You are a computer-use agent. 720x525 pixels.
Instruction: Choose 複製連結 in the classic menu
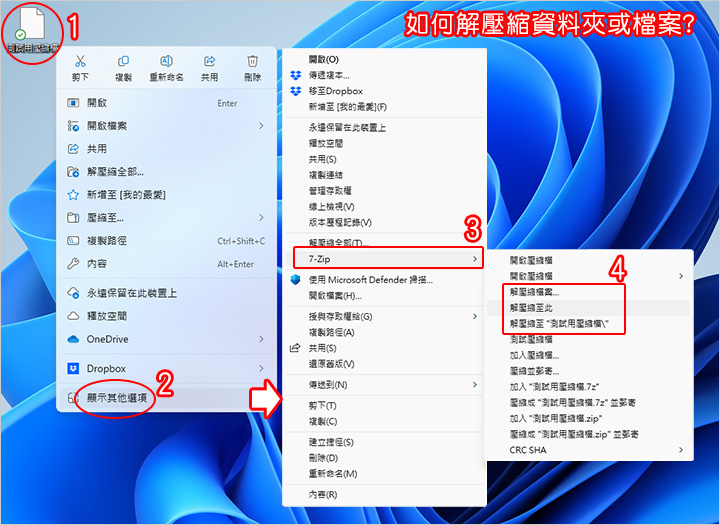[x=326, y=175]
